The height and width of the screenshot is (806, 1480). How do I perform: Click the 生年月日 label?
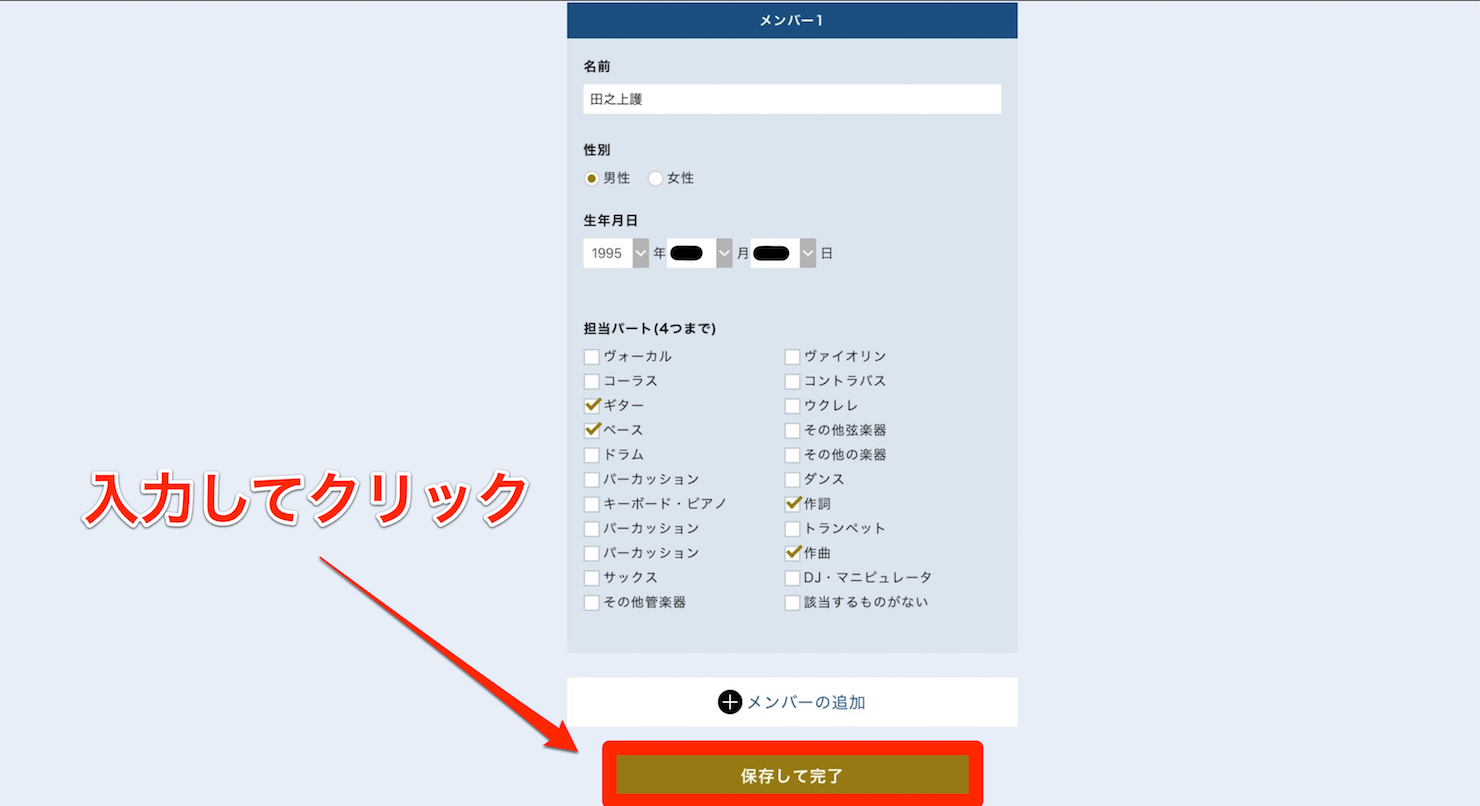pyautogui.click(x=610, y=220)
